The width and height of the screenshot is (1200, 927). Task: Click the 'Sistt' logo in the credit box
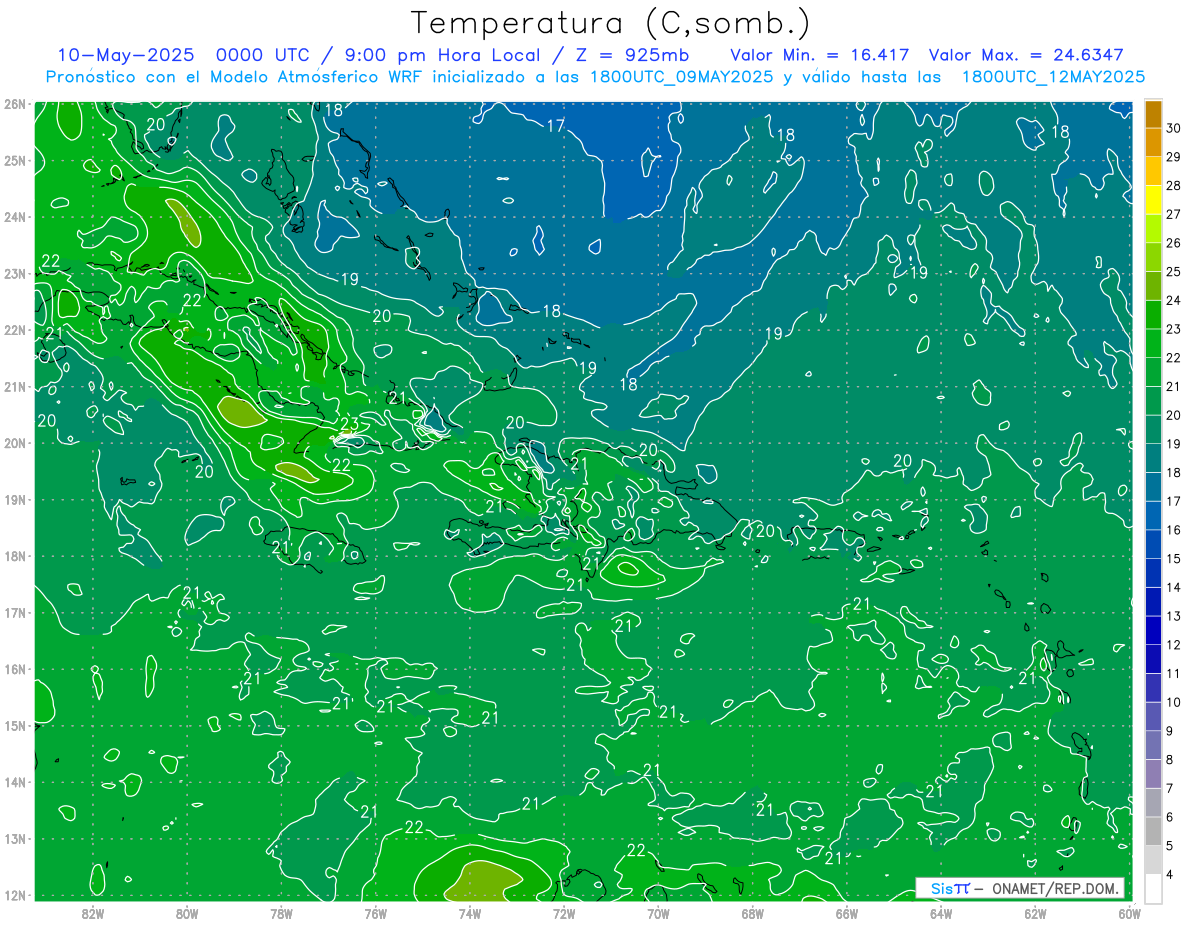[x=949, y=888]
